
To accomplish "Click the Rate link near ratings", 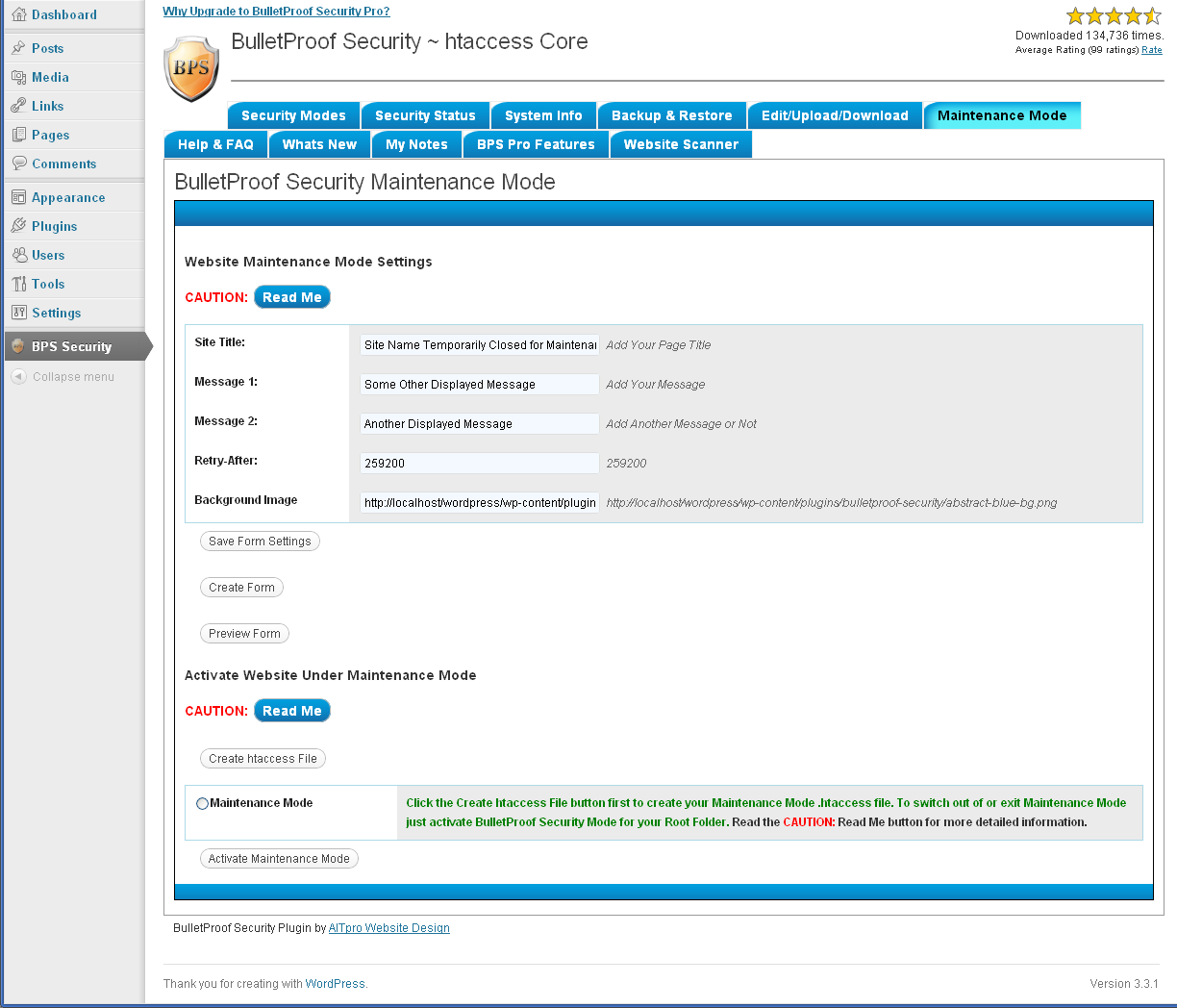I will pos(1152,50).
